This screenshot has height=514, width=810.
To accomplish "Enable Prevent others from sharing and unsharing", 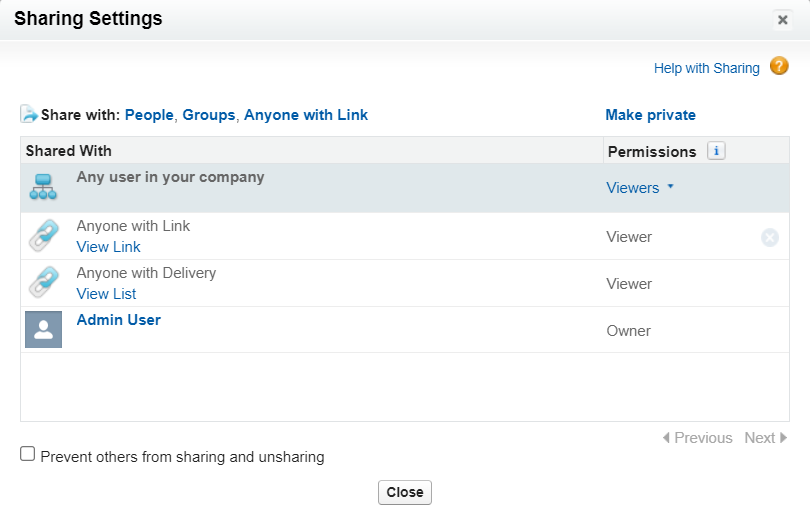I will click(27, 454).
